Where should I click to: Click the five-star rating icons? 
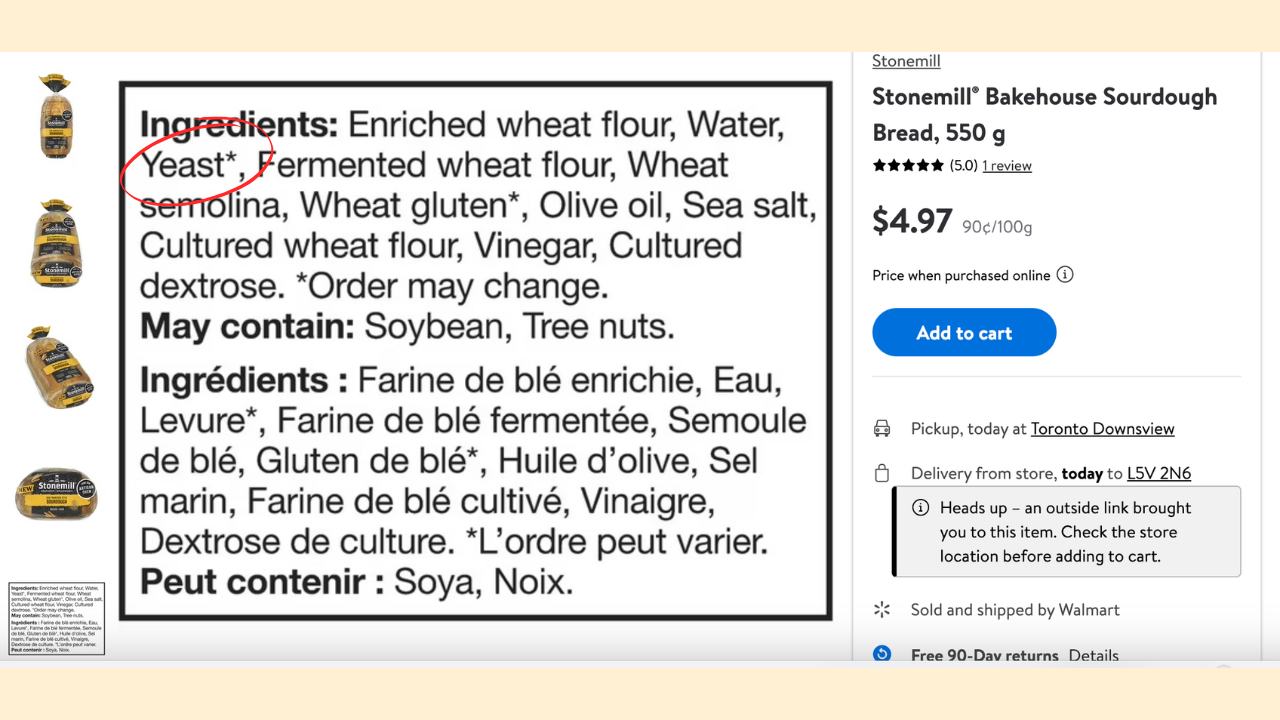(x=908, y=166)
